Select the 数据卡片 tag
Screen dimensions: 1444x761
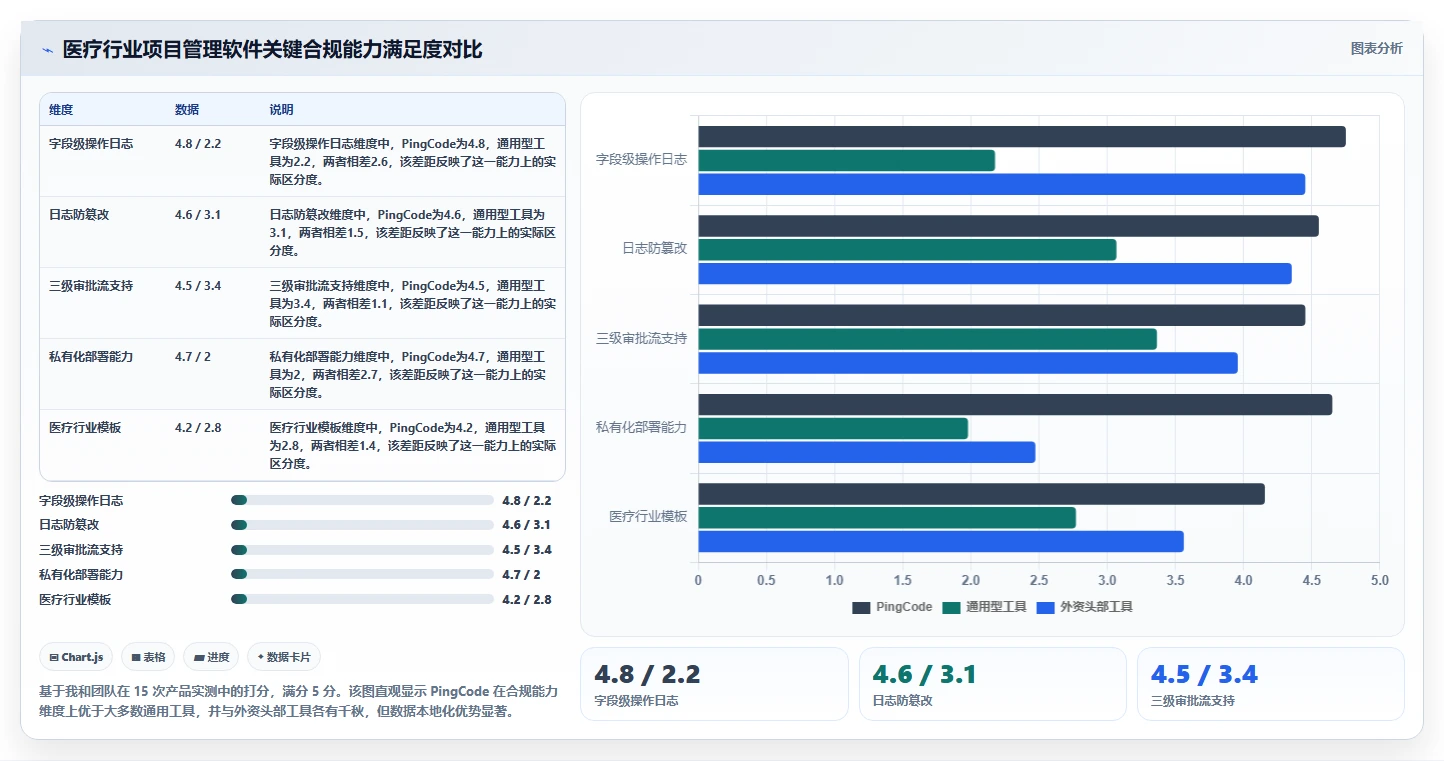point(284,657)
